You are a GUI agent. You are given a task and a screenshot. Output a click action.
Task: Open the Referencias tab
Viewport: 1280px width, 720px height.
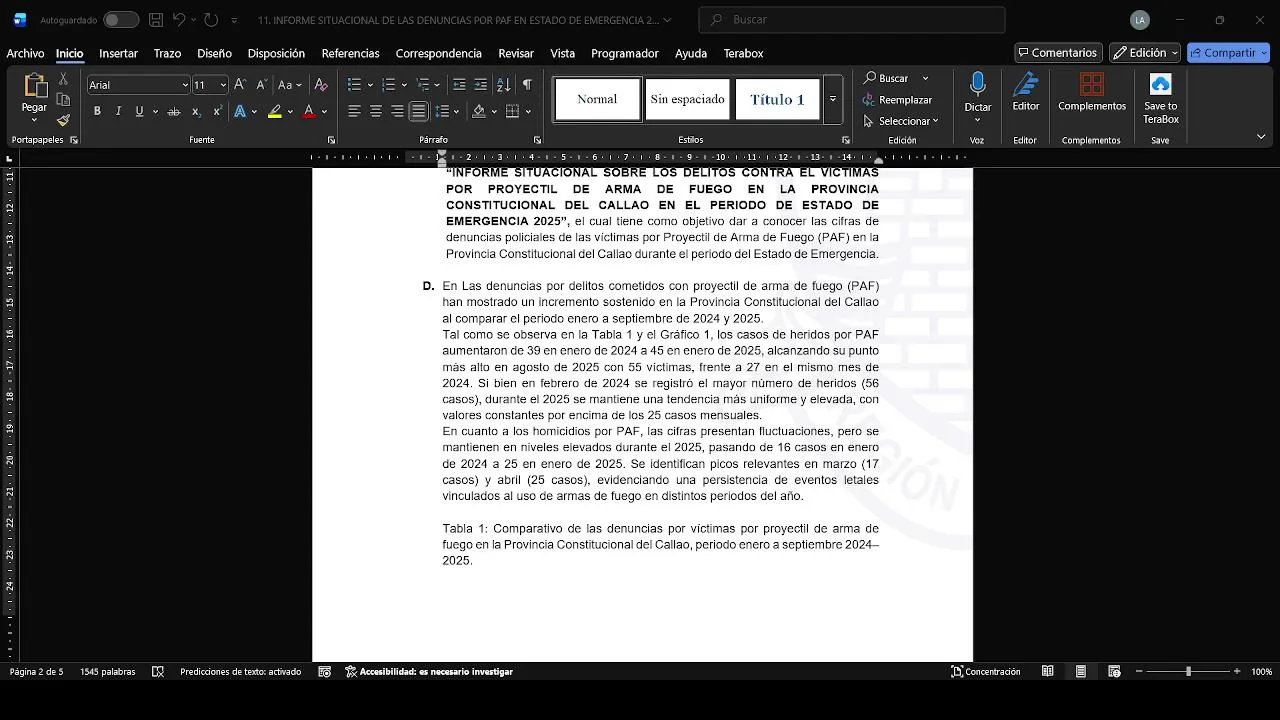point(350,53)
